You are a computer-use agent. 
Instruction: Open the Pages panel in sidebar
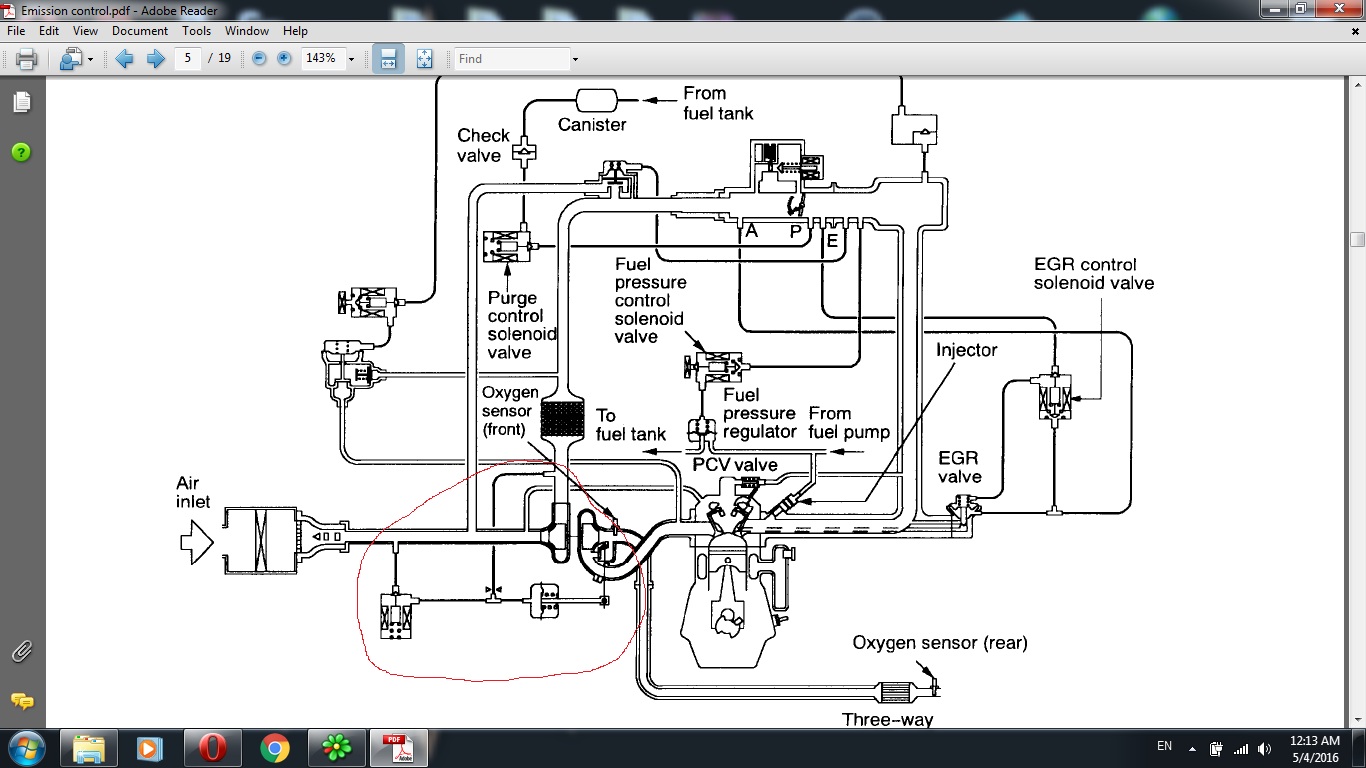pos(21,102)
